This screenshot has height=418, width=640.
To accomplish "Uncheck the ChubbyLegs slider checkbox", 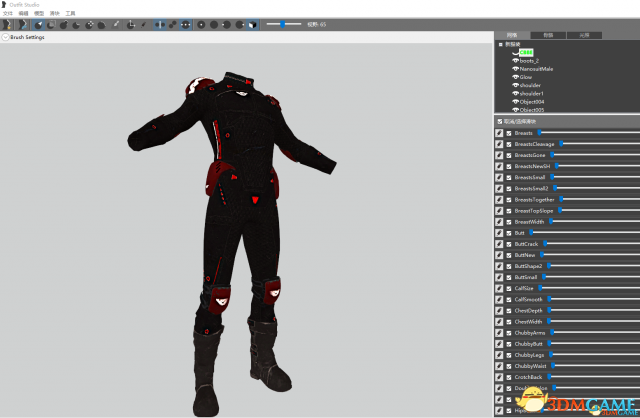I will (x=509, y=355).
